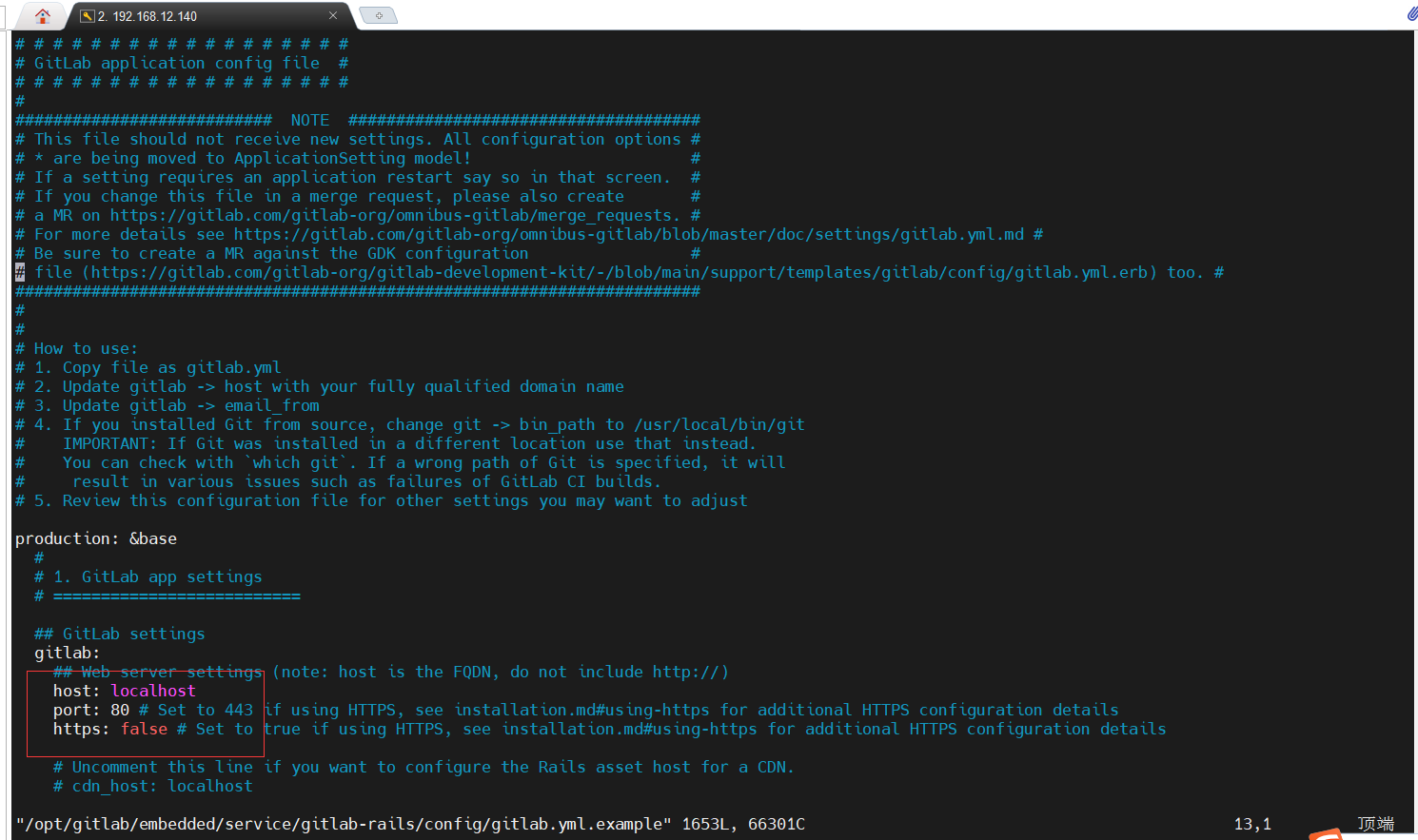
Task: Click the gitlab.yml.example file path in status line
Action: point(344,824)
